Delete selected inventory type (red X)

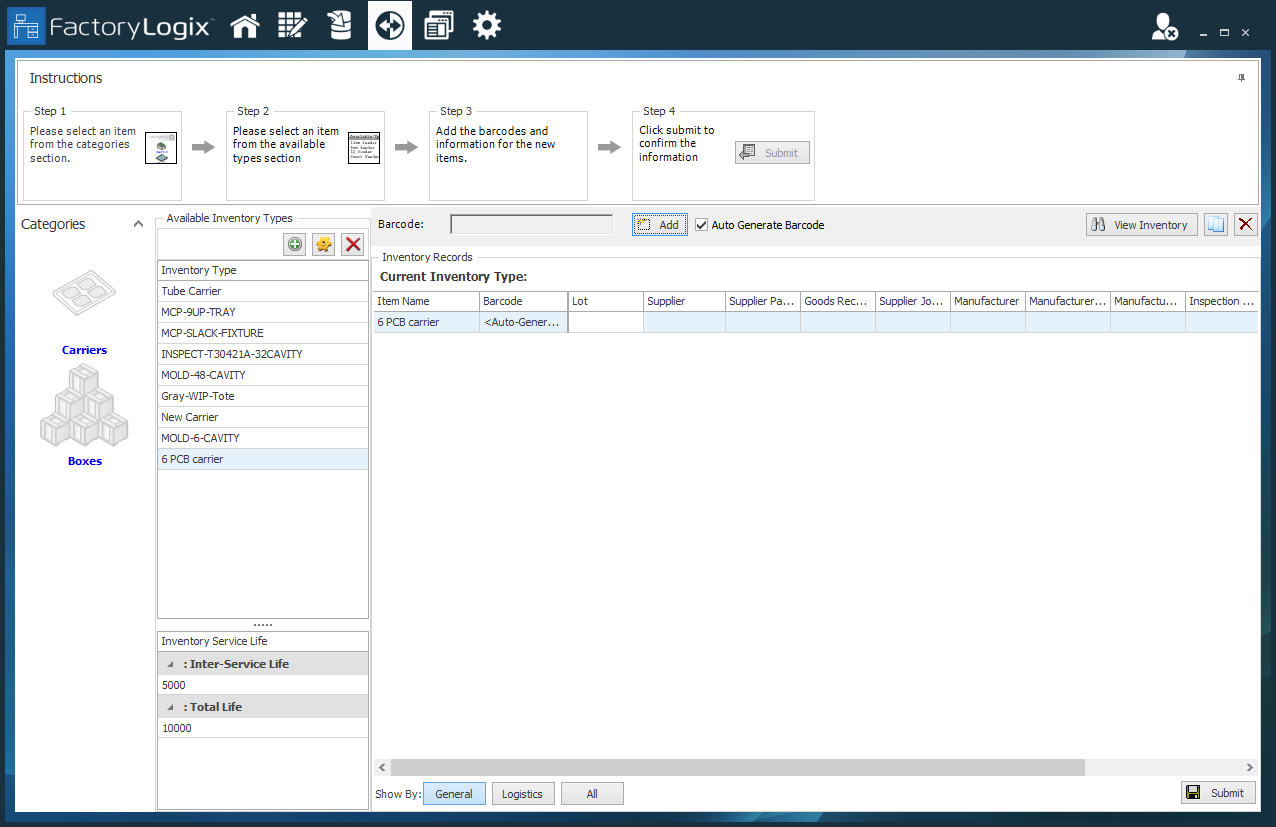tap(353, 245)
